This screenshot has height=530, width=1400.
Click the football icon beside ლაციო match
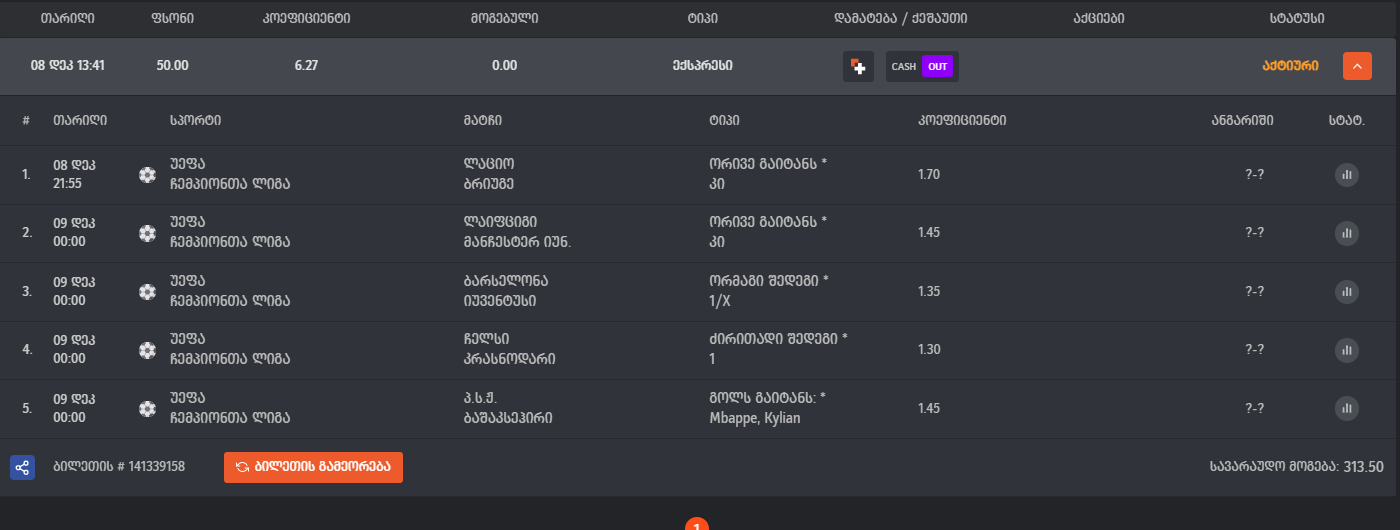click(148, 175)
